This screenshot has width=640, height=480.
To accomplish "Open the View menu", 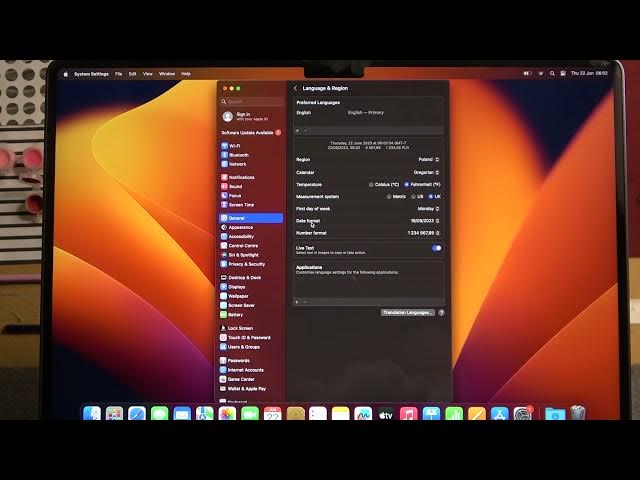I will point(147,74).
